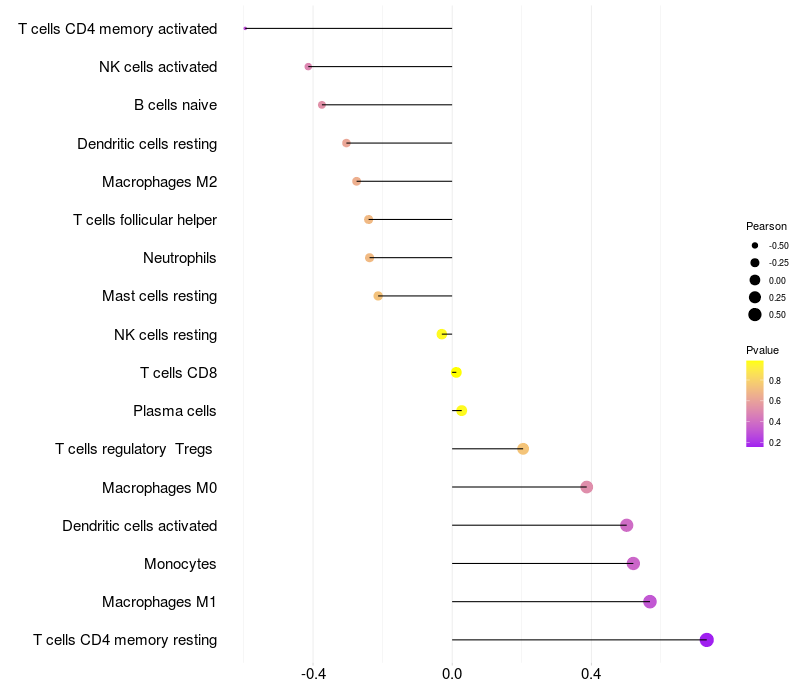800x700 pixels.
Task: Select the T cells regulatory Tregs dot
Action: [523, 449]
